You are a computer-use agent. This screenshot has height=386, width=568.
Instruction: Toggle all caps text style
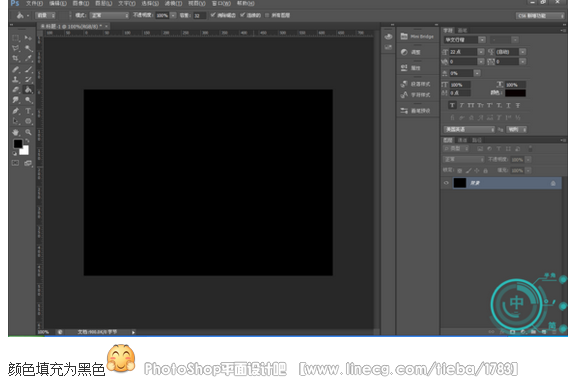coord(471,105)
